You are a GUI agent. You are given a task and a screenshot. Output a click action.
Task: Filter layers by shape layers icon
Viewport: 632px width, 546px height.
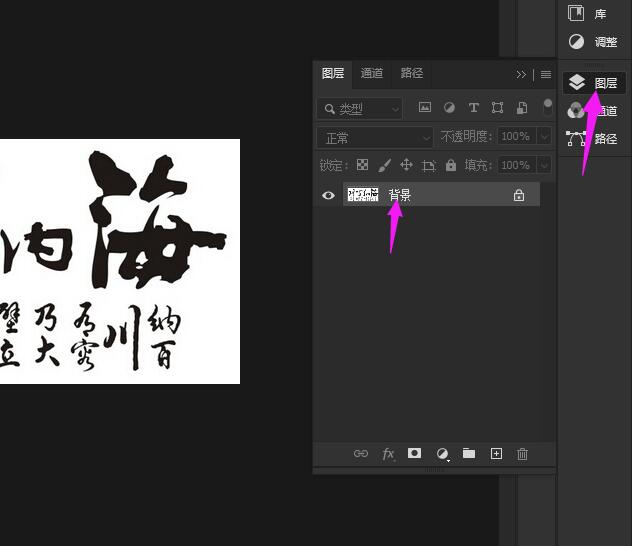coord(497,108)
